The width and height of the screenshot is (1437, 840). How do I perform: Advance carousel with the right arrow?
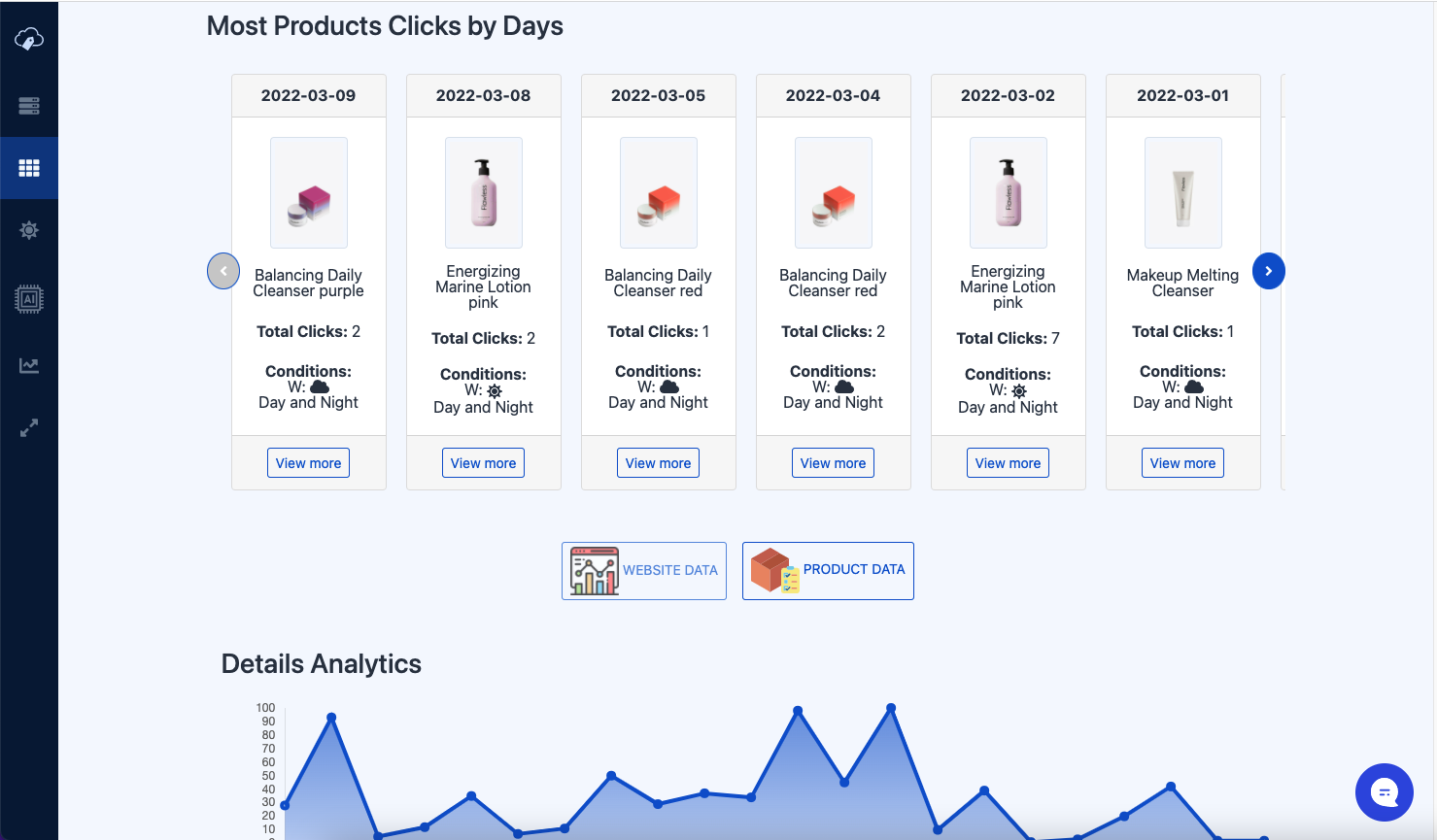click(x=1268, y=271)
